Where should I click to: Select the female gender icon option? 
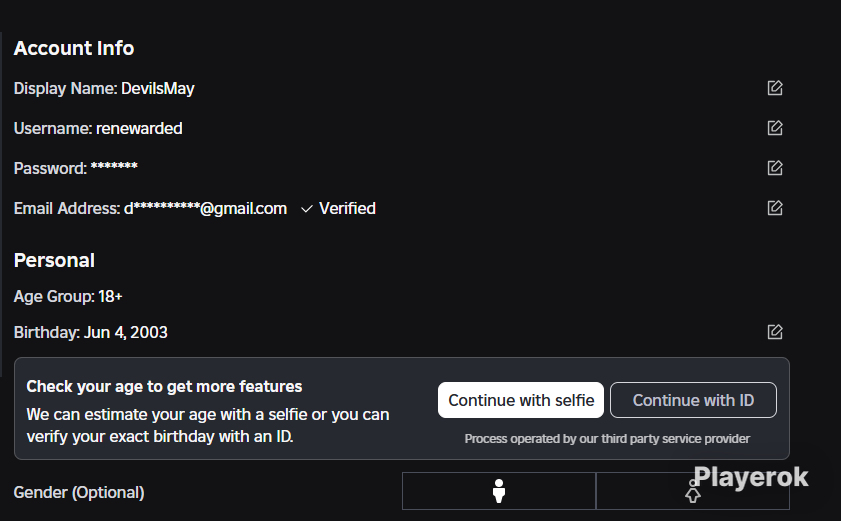pos(692,491)
